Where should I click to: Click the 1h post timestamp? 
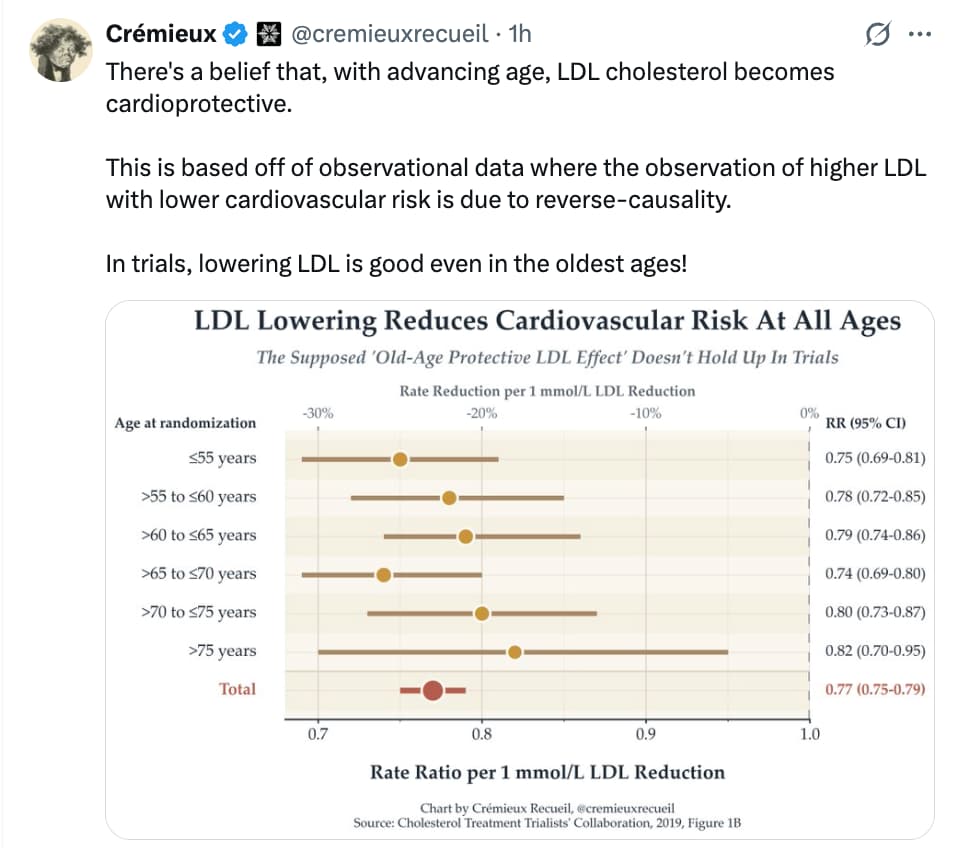point(520,34)
